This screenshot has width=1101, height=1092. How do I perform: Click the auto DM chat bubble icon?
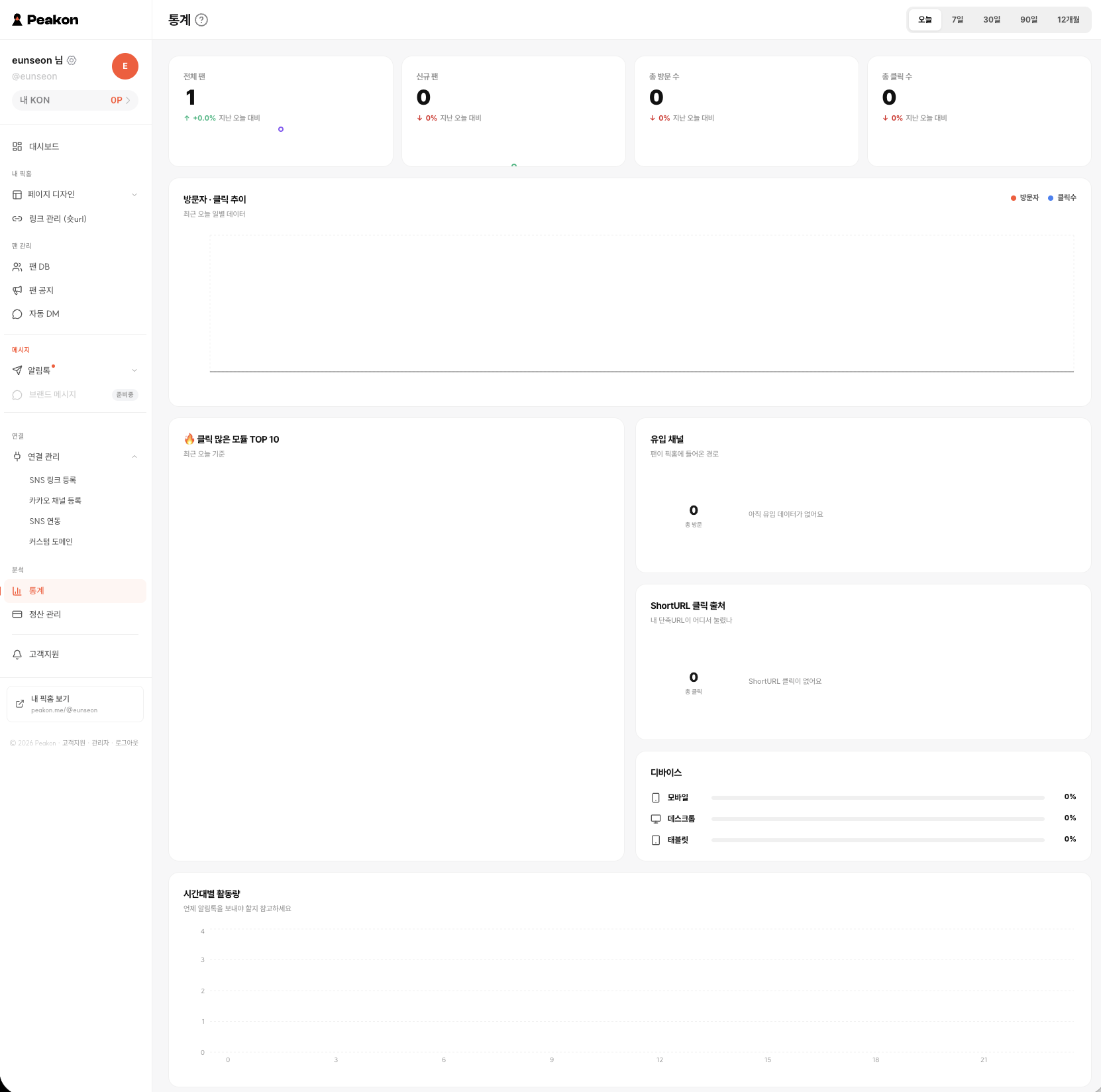(x=17, y=314)
